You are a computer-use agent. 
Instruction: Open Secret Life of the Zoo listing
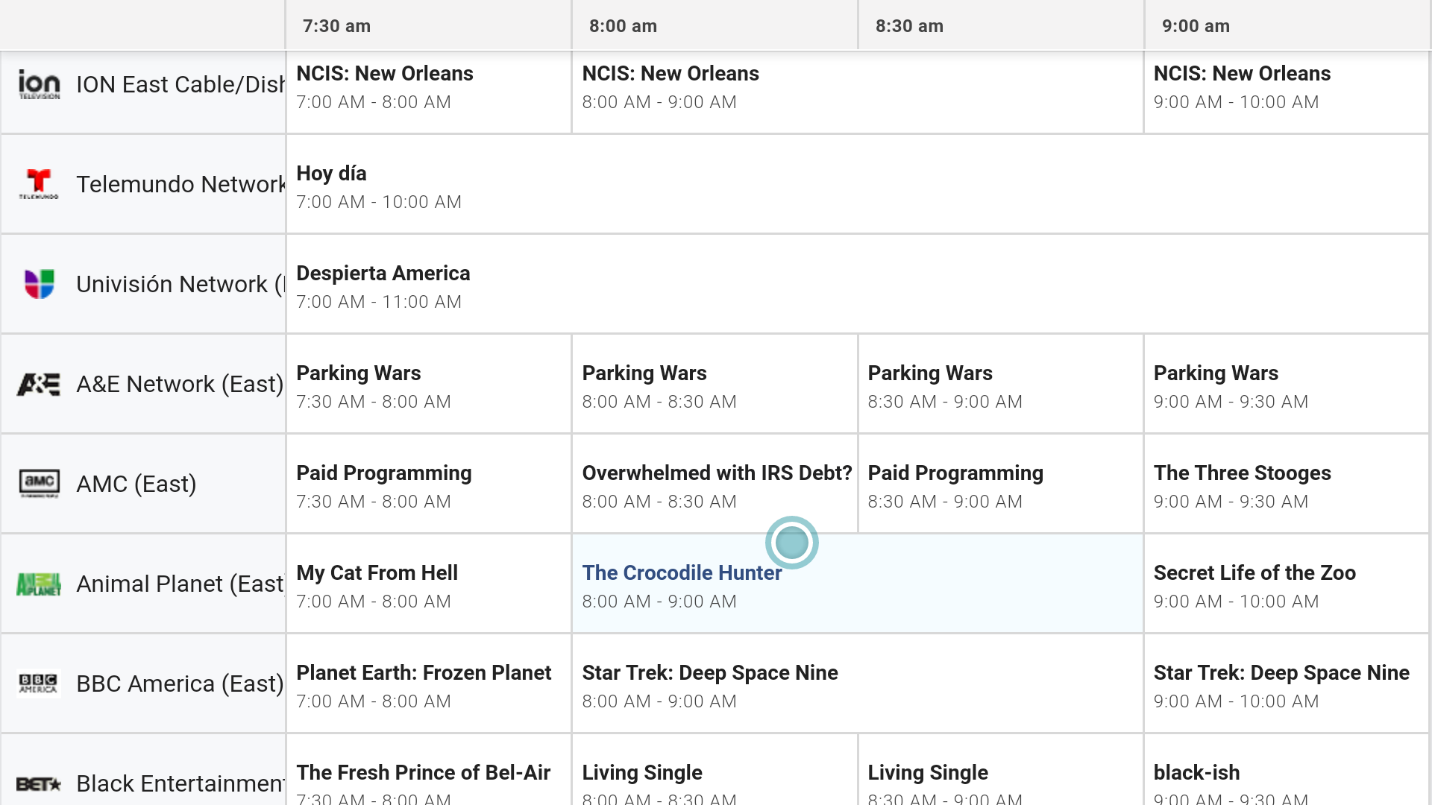[x=1286, y=584]
